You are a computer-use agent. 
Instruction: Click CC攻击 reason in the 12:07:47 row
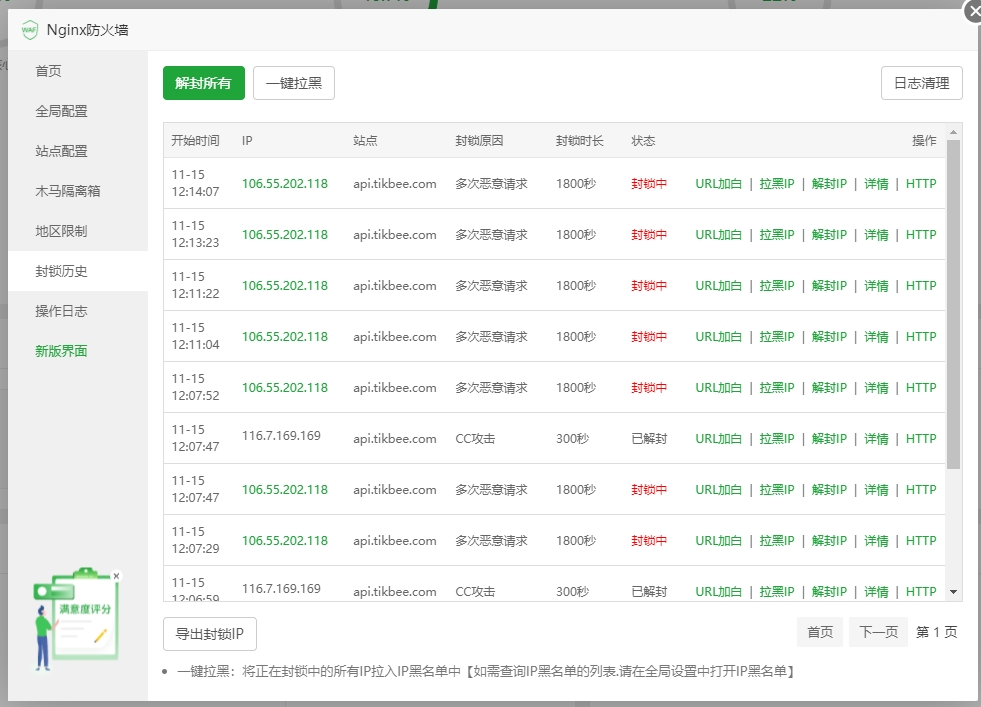(475, 439)
